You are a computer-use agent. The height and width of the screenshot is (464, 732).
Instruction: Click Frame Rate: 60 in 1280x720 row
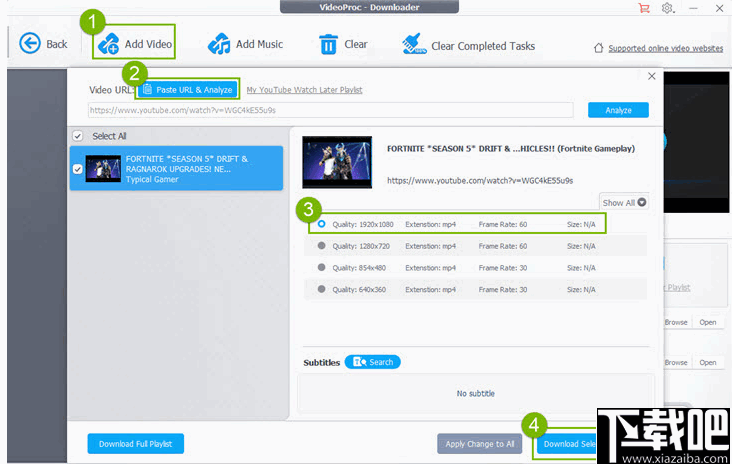[503, 246]
